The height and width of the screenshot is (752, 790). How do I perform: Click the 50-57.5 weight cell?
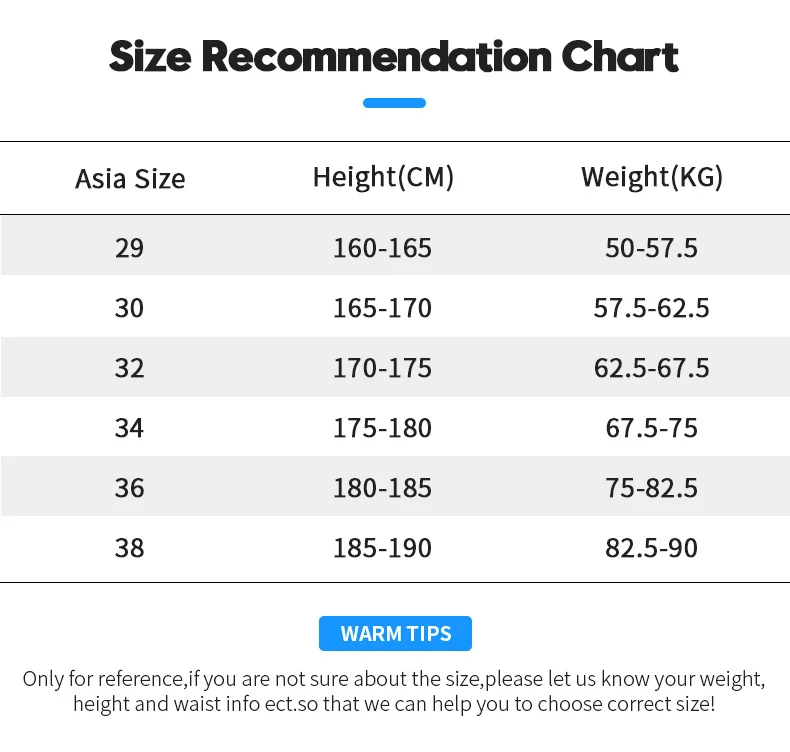point(651,247)
